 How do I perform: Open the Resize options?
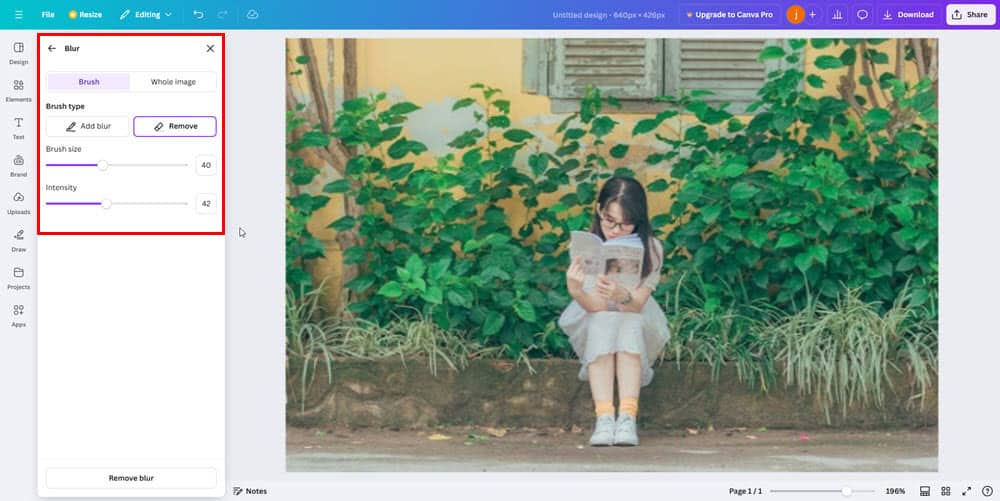[85, 14]
